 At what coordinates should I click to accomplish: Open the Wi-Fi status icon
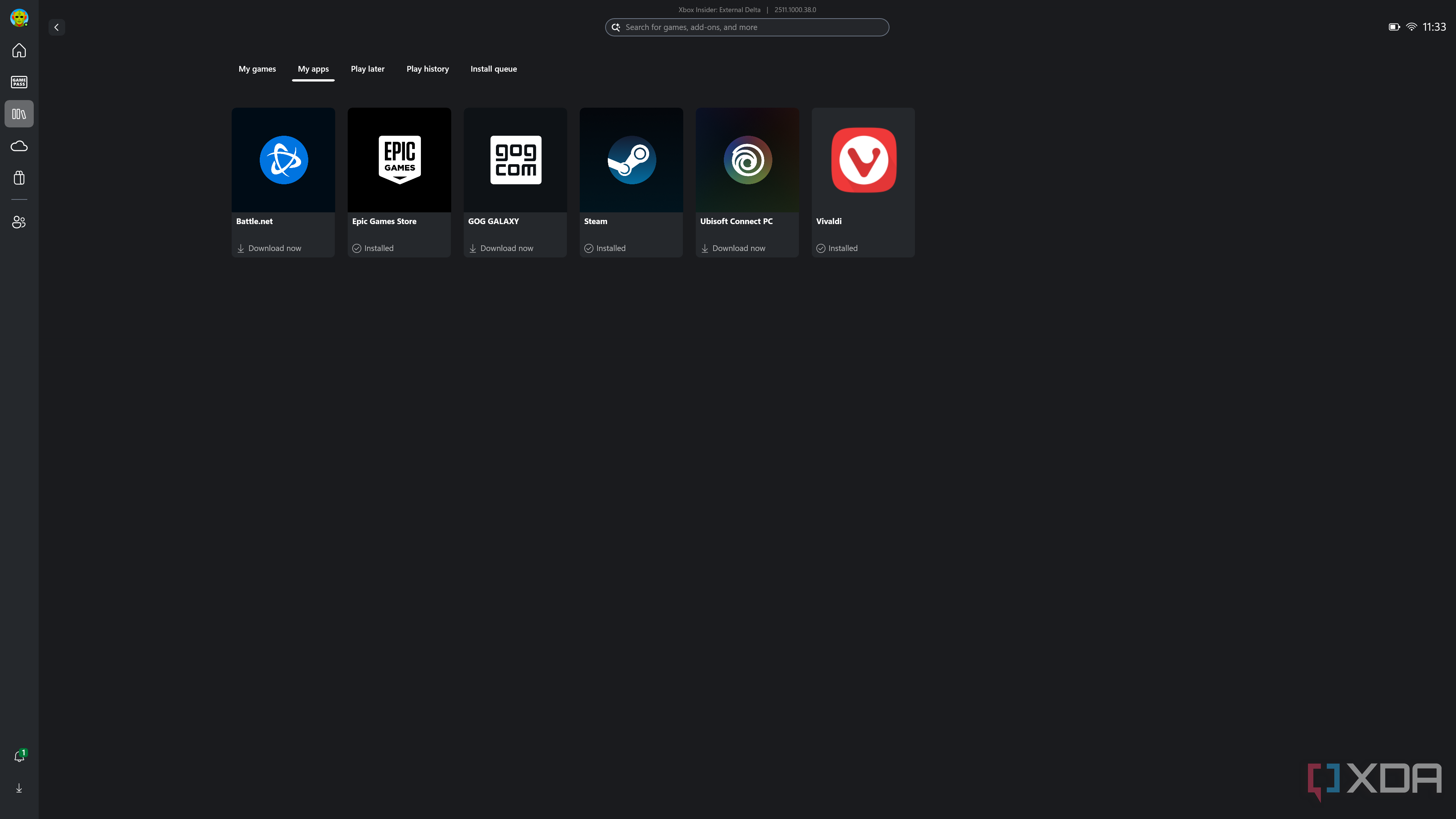click(x=1411, y=27)
